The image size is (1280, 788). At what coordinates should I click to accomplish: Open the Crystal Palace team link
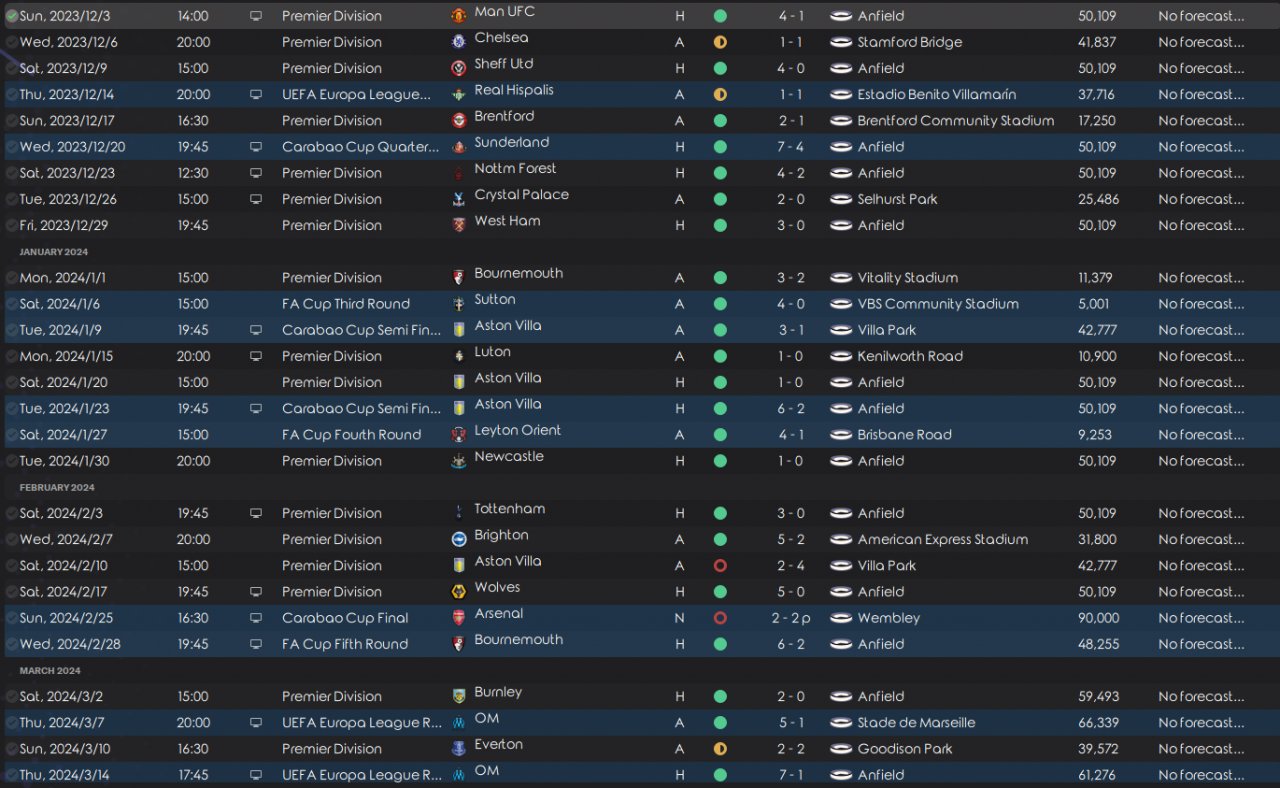point(521,194)
